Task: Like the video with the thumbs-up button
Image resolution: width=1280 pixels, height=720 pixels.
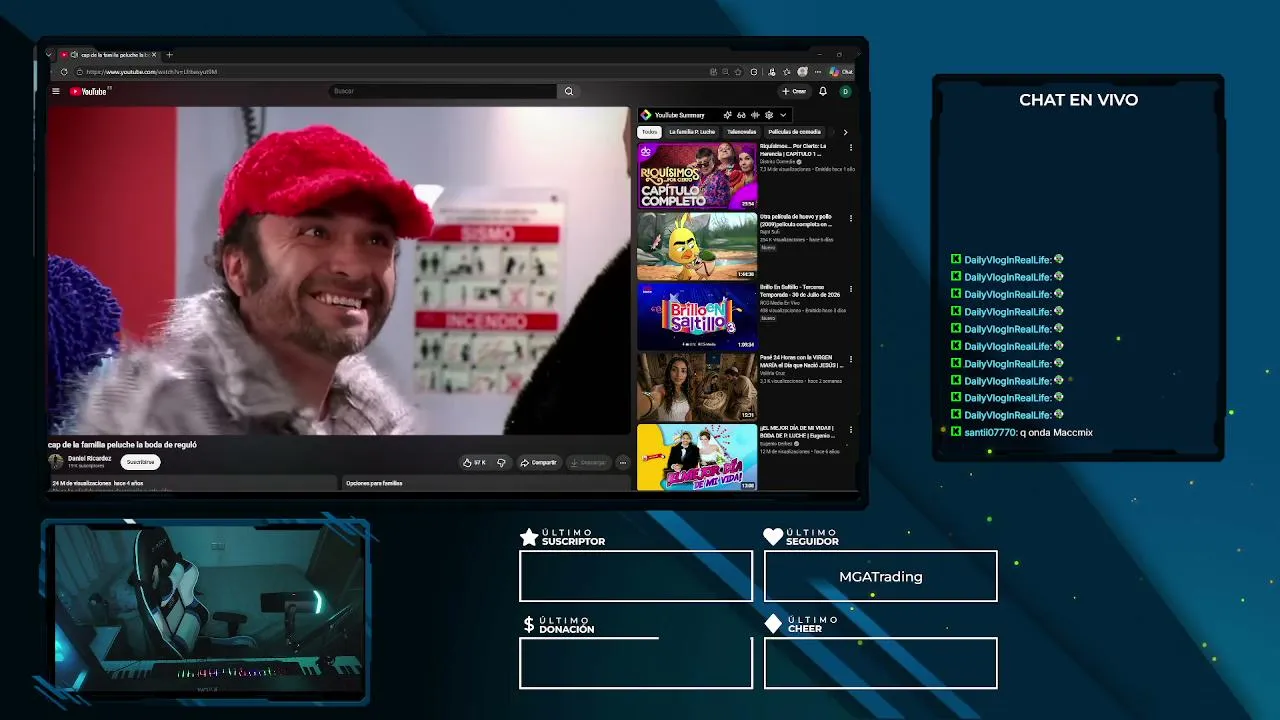Action: tap(474, 462)
